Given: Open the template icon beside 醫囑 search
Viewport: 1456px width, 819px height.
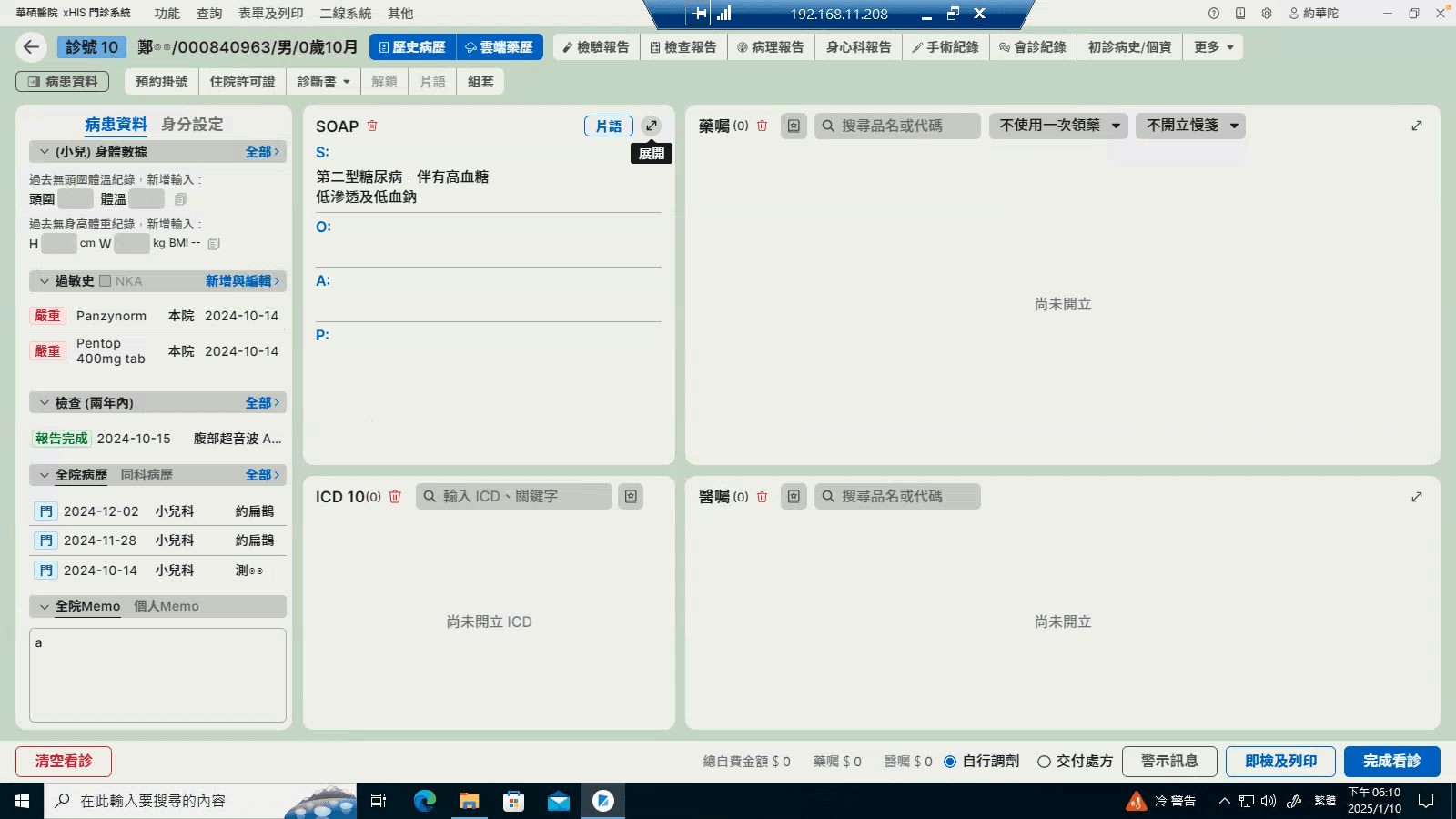Looking at the screenshot, I should (794, 496).
